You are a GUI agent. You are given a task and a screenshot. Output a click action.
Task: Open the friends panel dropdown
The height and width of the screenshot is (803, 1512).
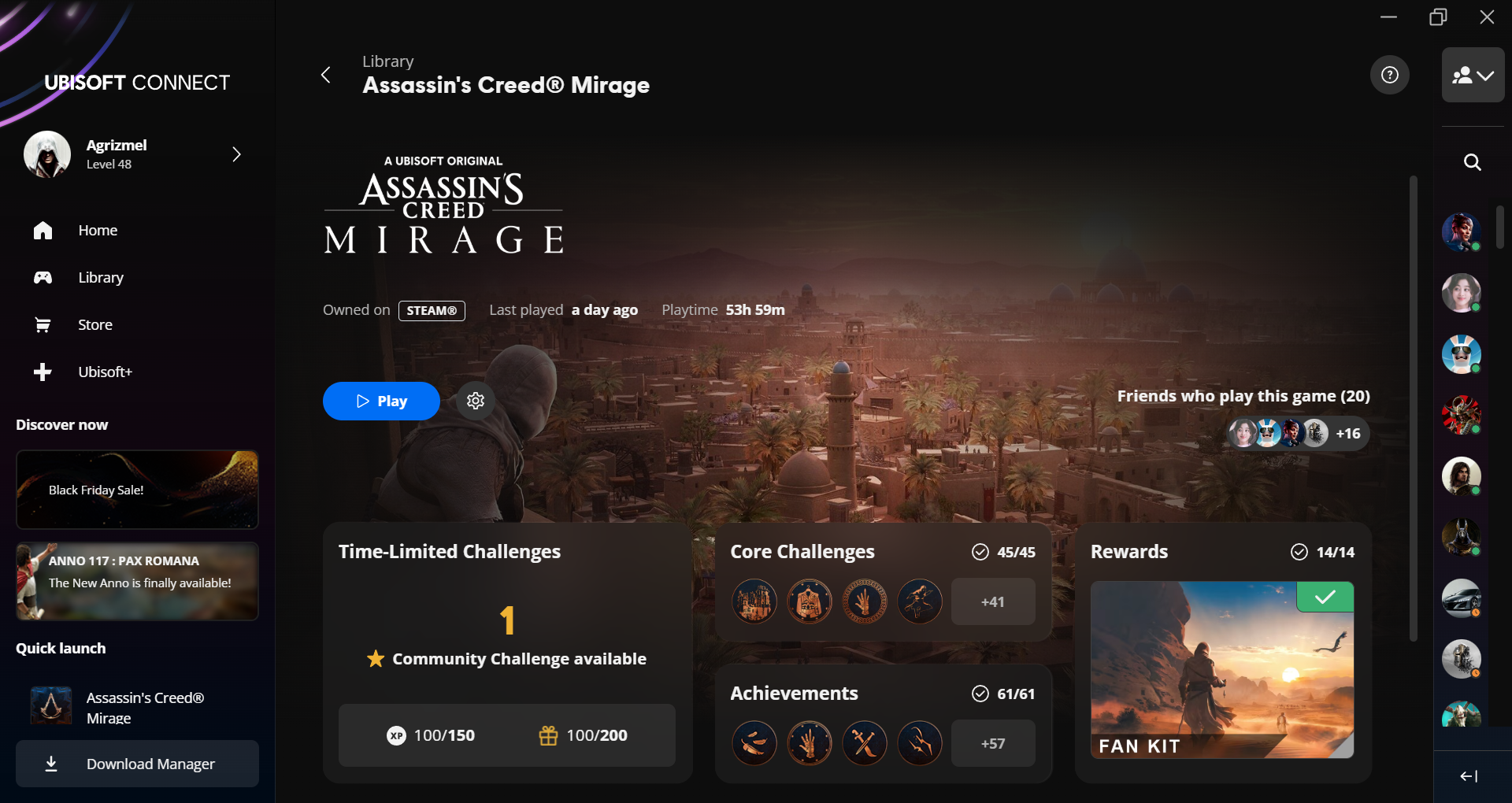[1473, 75]
